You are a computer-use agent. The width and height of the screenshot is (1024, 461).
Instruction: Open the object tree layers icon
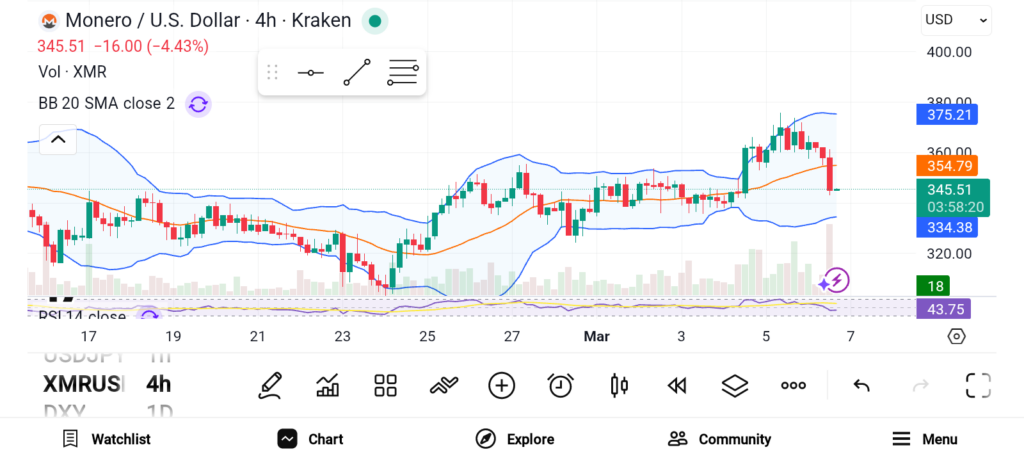pyautogui.click(x=735, y=385)
